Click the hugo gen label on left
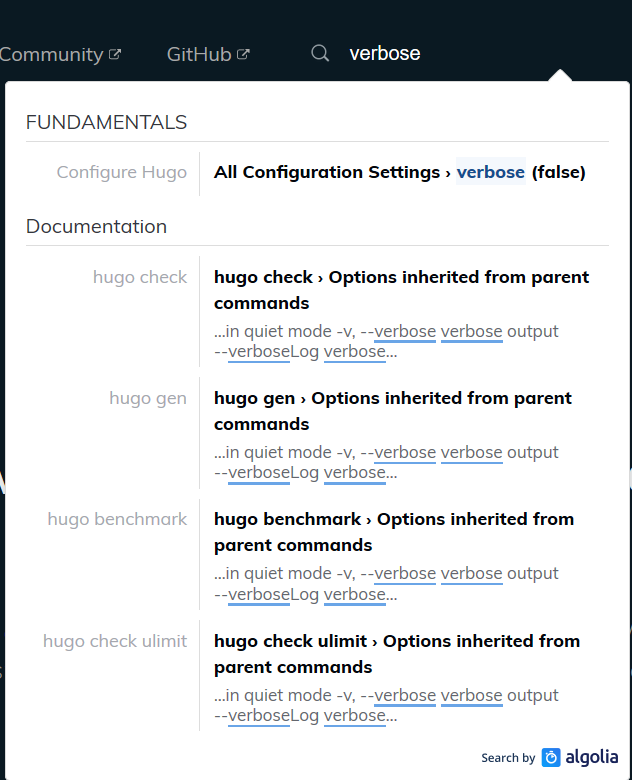632x780 pixels. 148,398
